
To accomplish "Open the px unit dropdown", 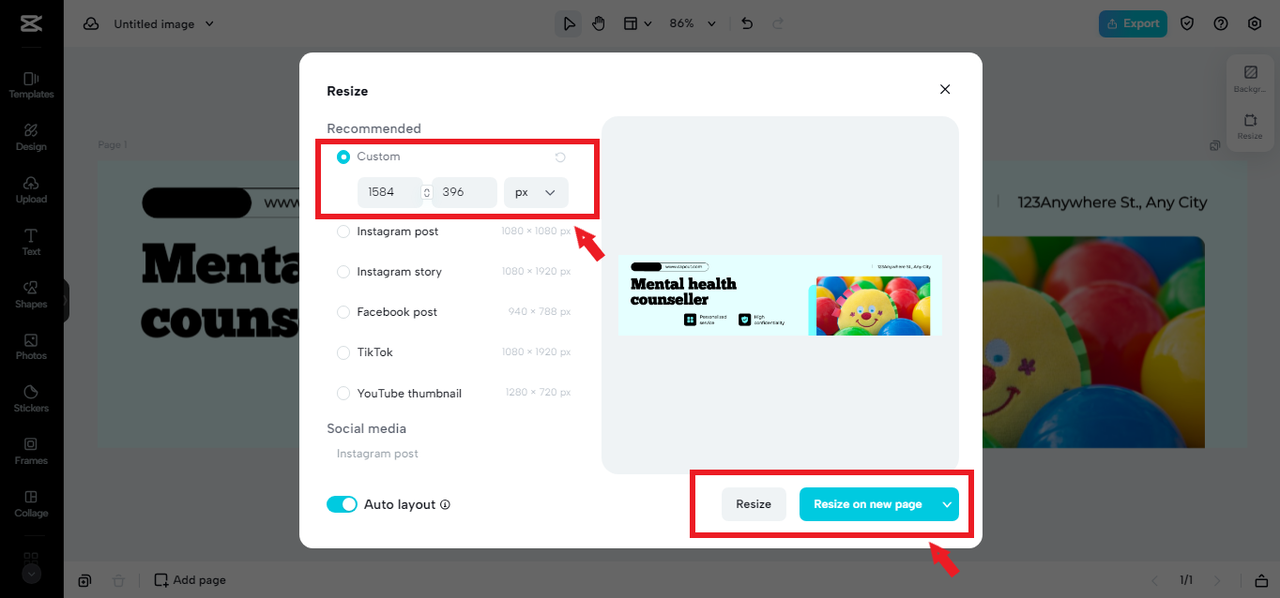I will (x=536, y=192).
